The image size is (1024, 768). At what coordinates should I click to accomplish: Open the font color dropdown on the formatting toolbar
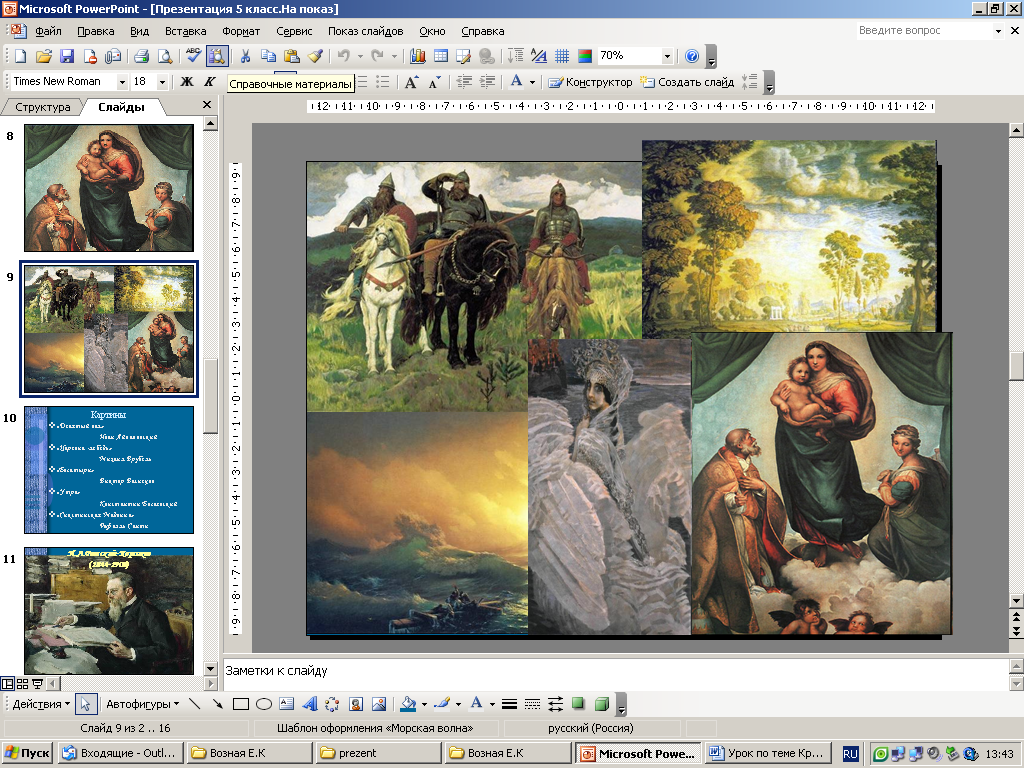tap(532, 82)
